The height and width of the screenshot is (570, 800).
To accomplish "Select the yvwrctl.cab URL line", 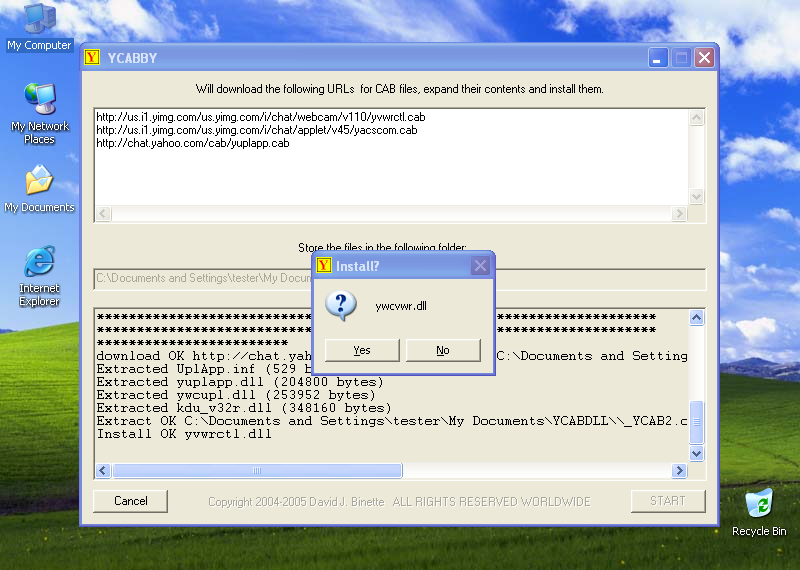I will (x=261, y=117).
